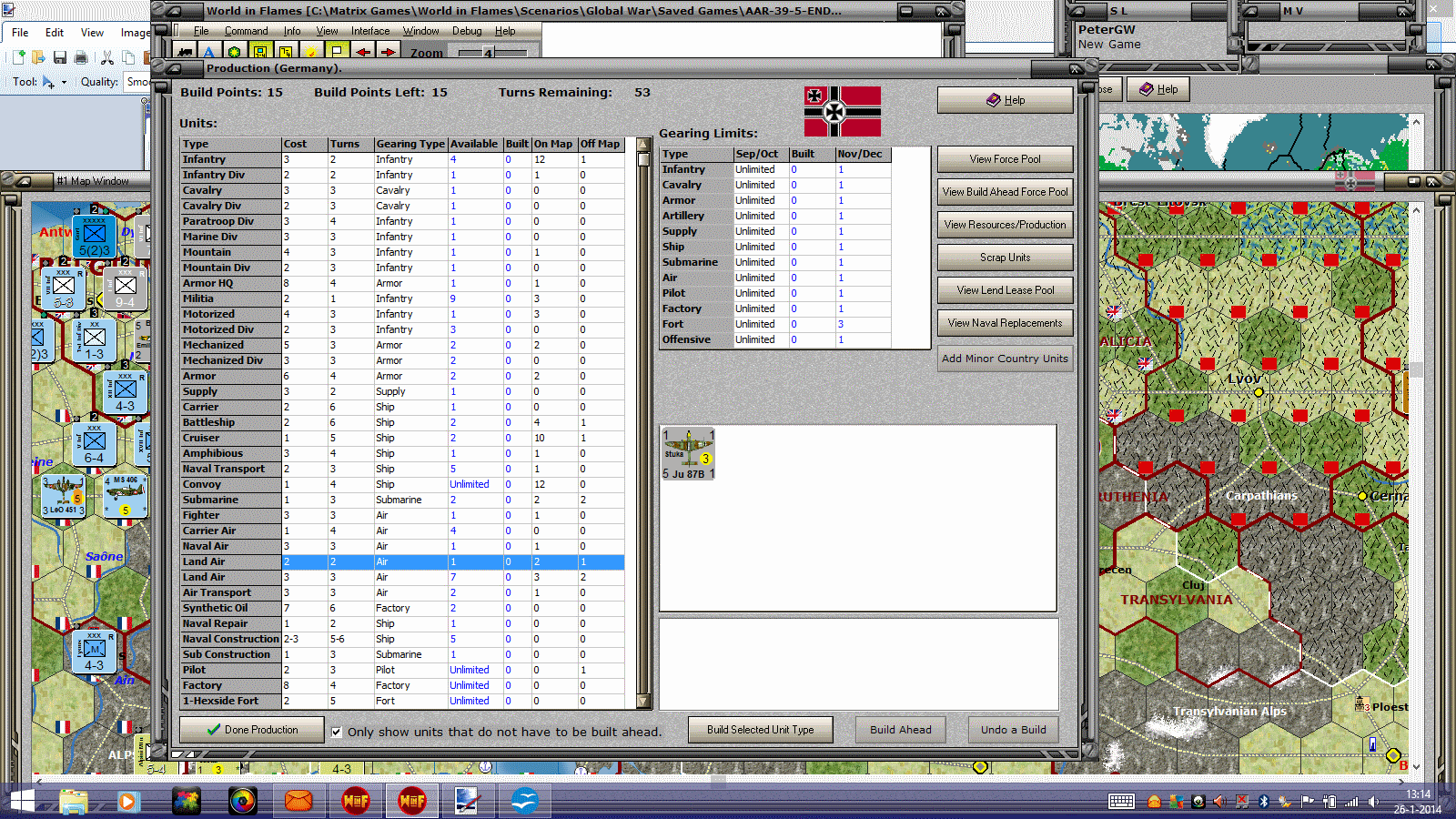Screen dimensions: 1456x819
Task: Open the Debug menu
Action: (467, 31)
